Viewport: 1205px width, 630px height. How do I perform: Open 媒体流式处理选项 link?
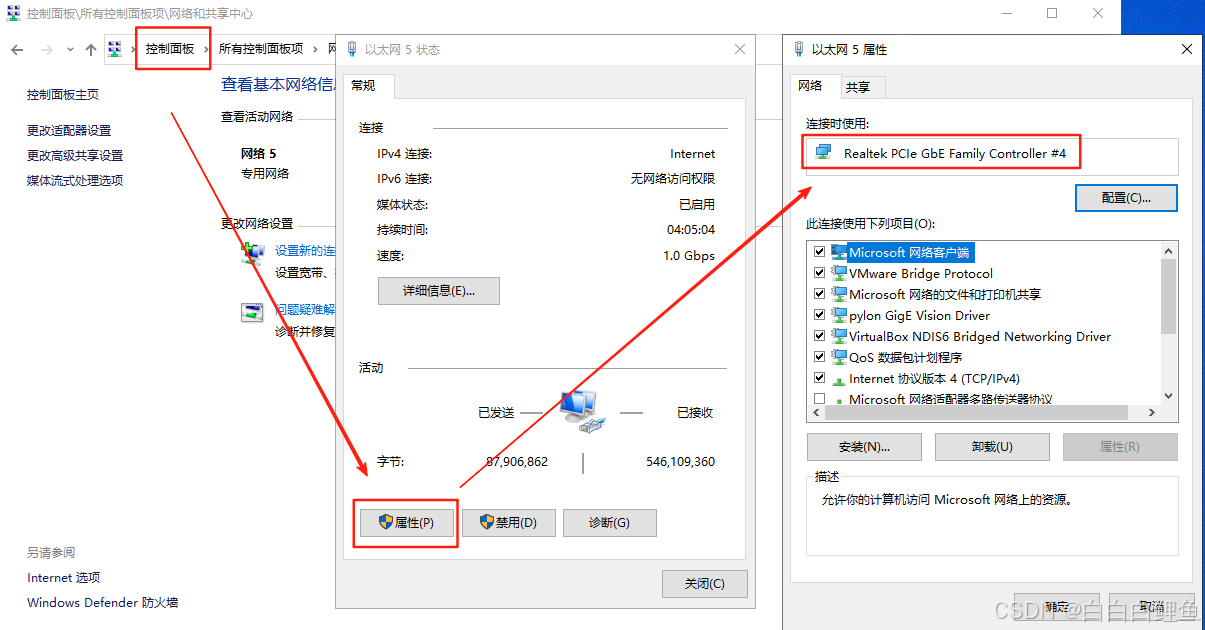tap(75, 181)
